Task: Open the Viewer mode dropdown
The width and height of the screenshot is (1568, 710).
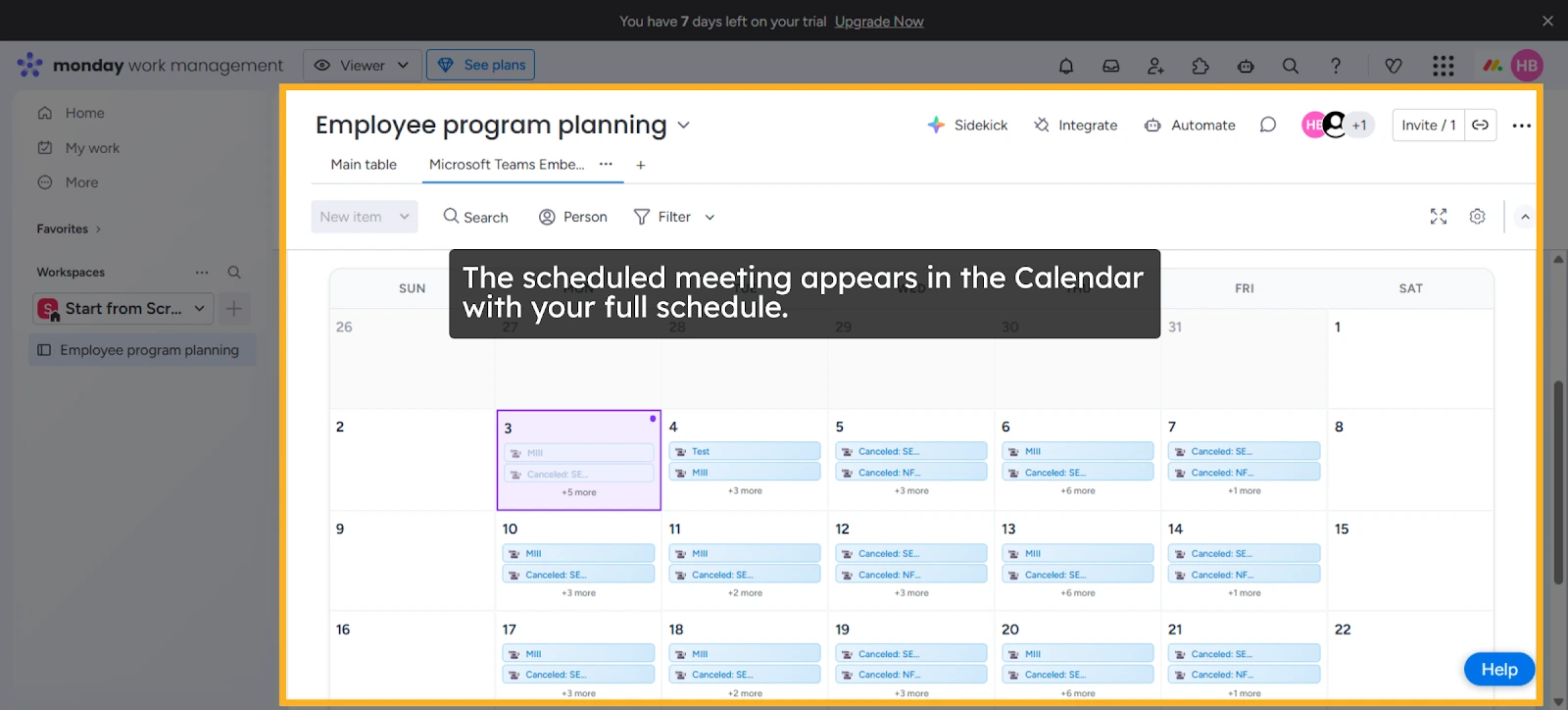Action: tap(362, 64)
